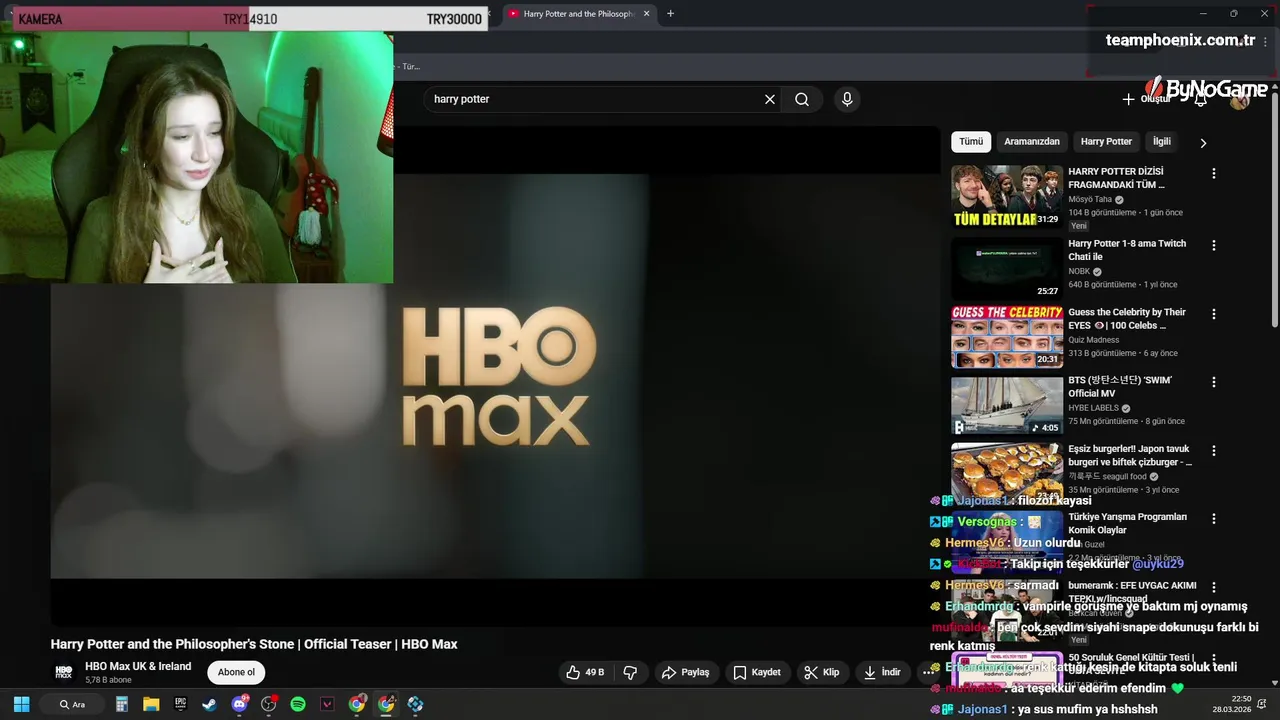Open options for Harry Potter 1-8 Twitch video
This screenshot has width=1280, height=720.
tap(1214, 245)
